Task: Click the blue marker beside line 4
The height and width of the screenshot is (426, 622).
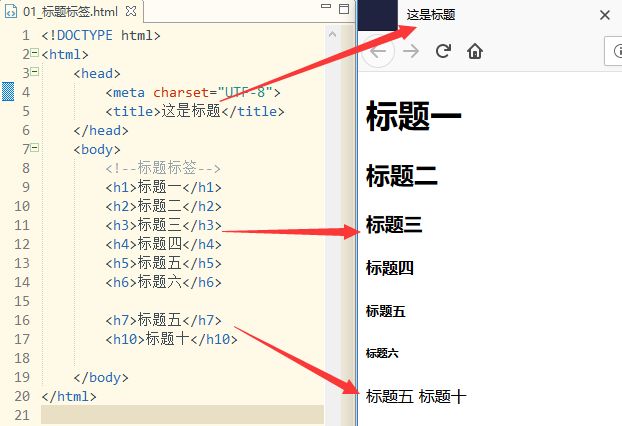Action: [x=8, y=92]
